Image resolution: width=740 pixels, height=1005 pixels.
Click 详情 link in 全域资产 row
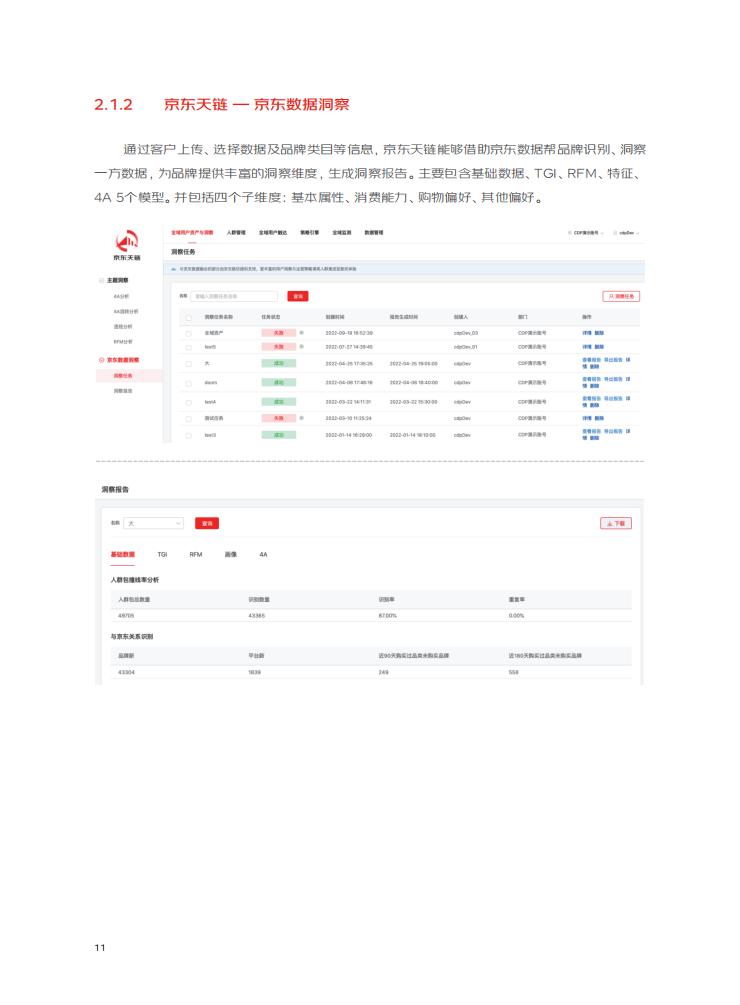point(586,333)
